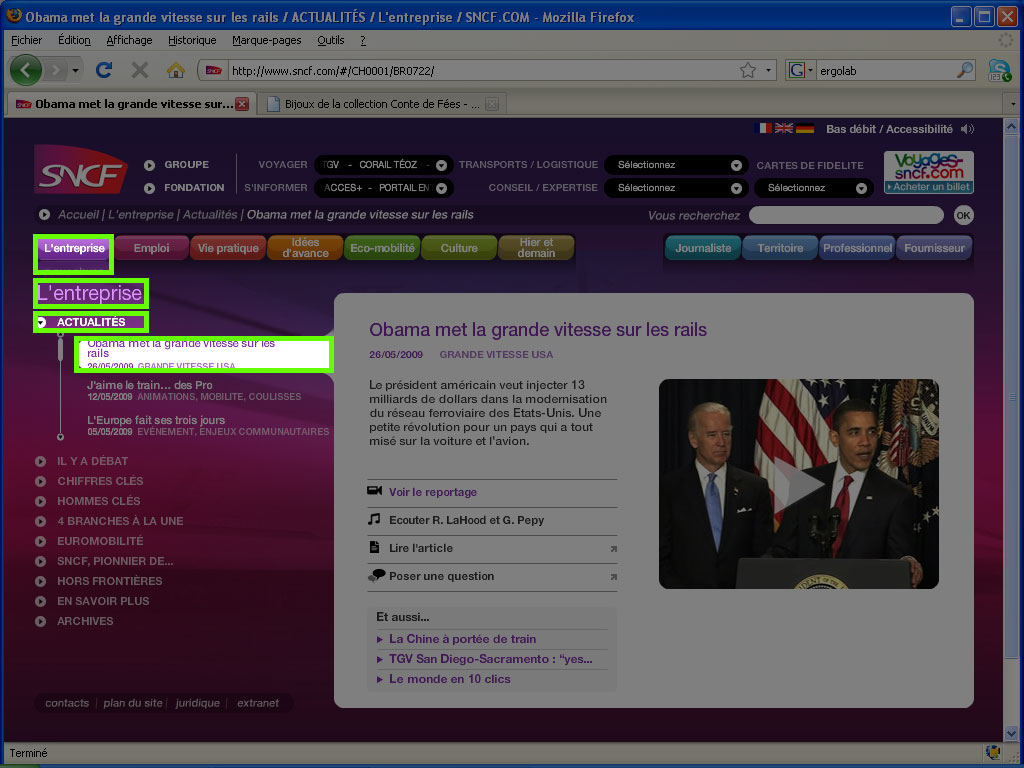Close the Obama met la grande vitesse tab
Image resolution: width=1024 pixels, height=768 pixels.
pyautogui.click(x=242, y=104)
